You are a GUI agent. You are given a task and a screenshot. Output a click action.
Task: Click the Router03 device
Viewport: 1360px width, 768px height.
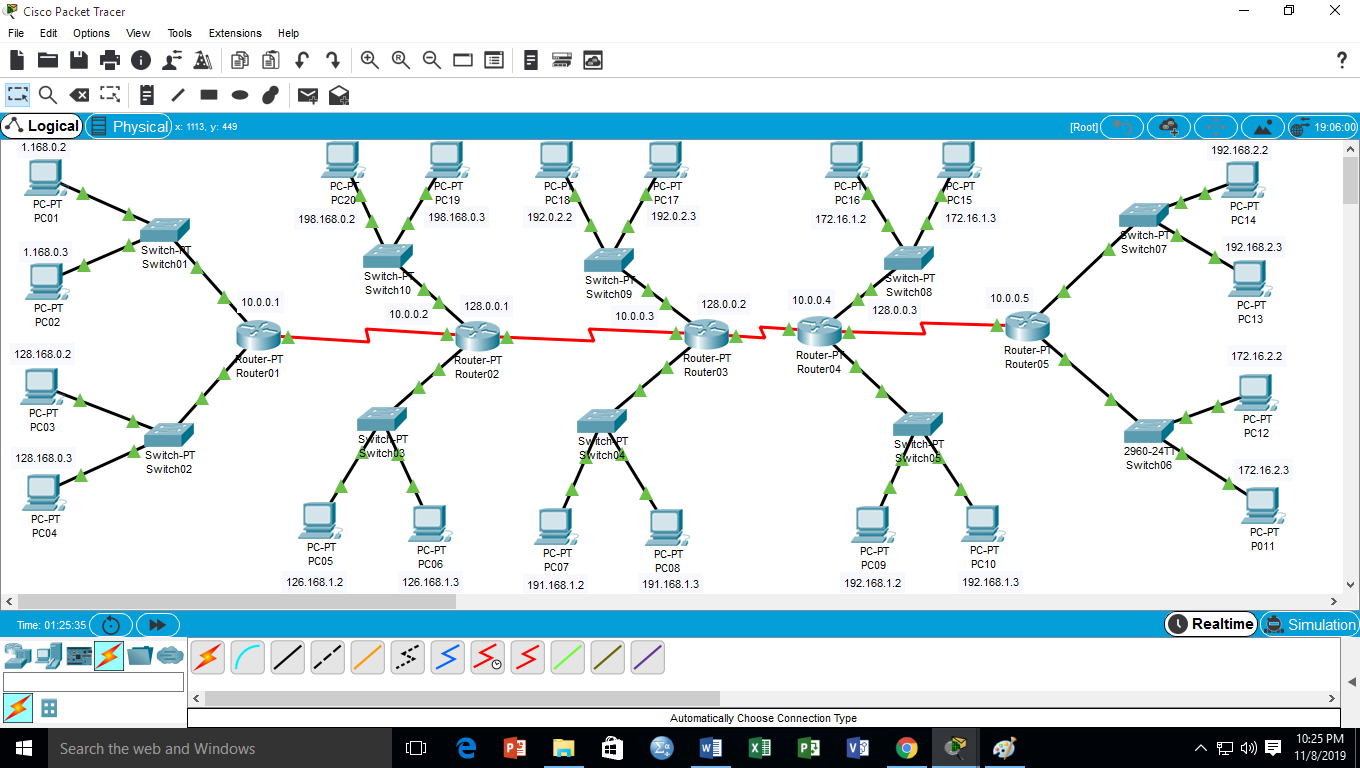[x=707, y=335]
